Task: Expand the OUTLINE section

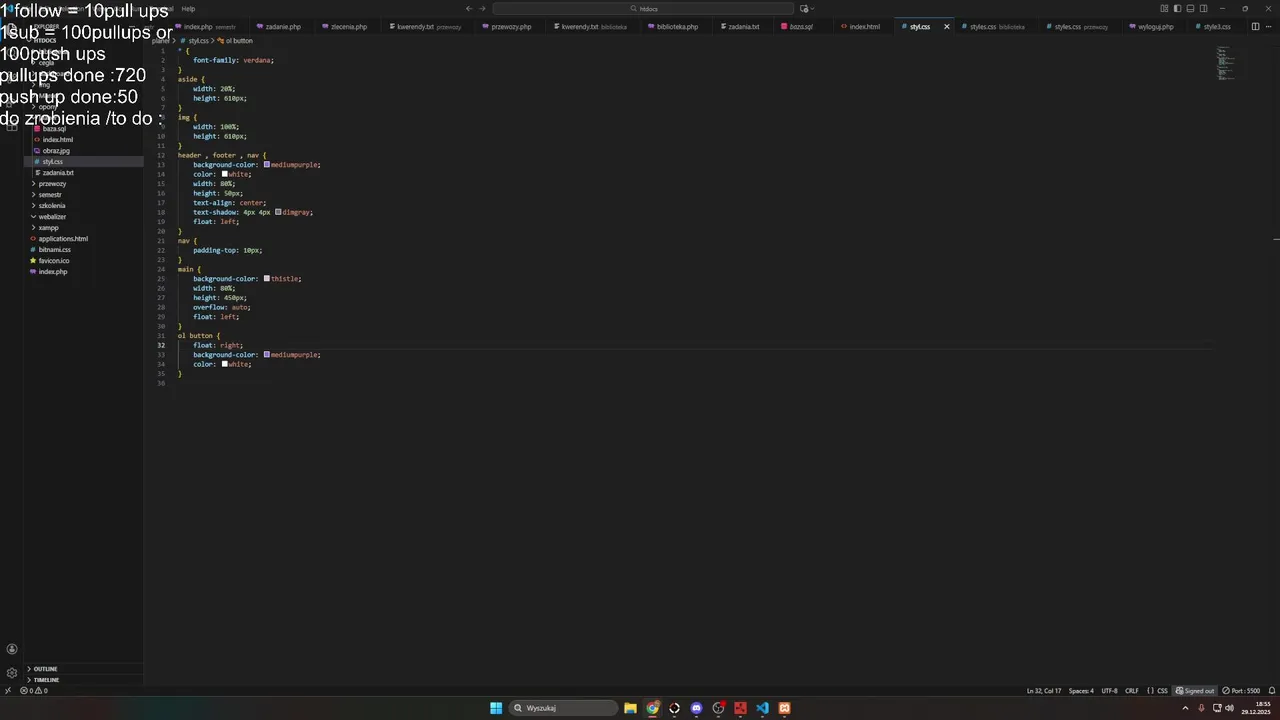Action: pos(84,669)
